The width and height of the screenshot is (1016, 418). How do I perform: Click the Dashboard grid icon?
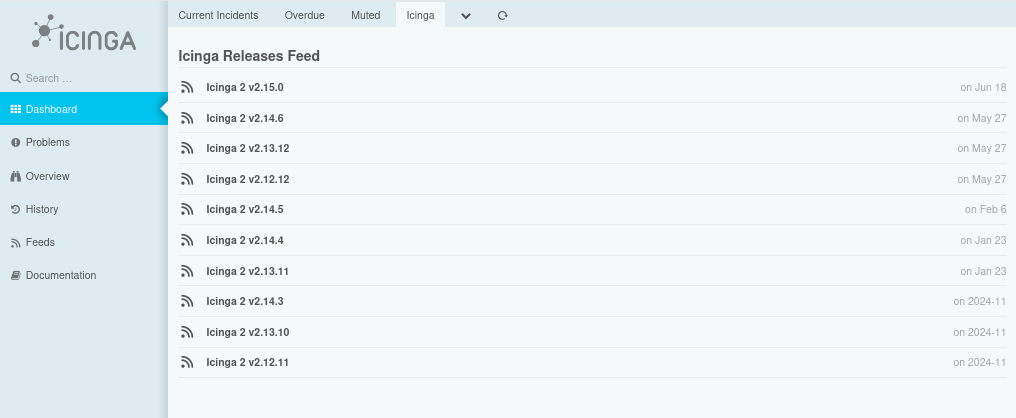pos(16,110)
